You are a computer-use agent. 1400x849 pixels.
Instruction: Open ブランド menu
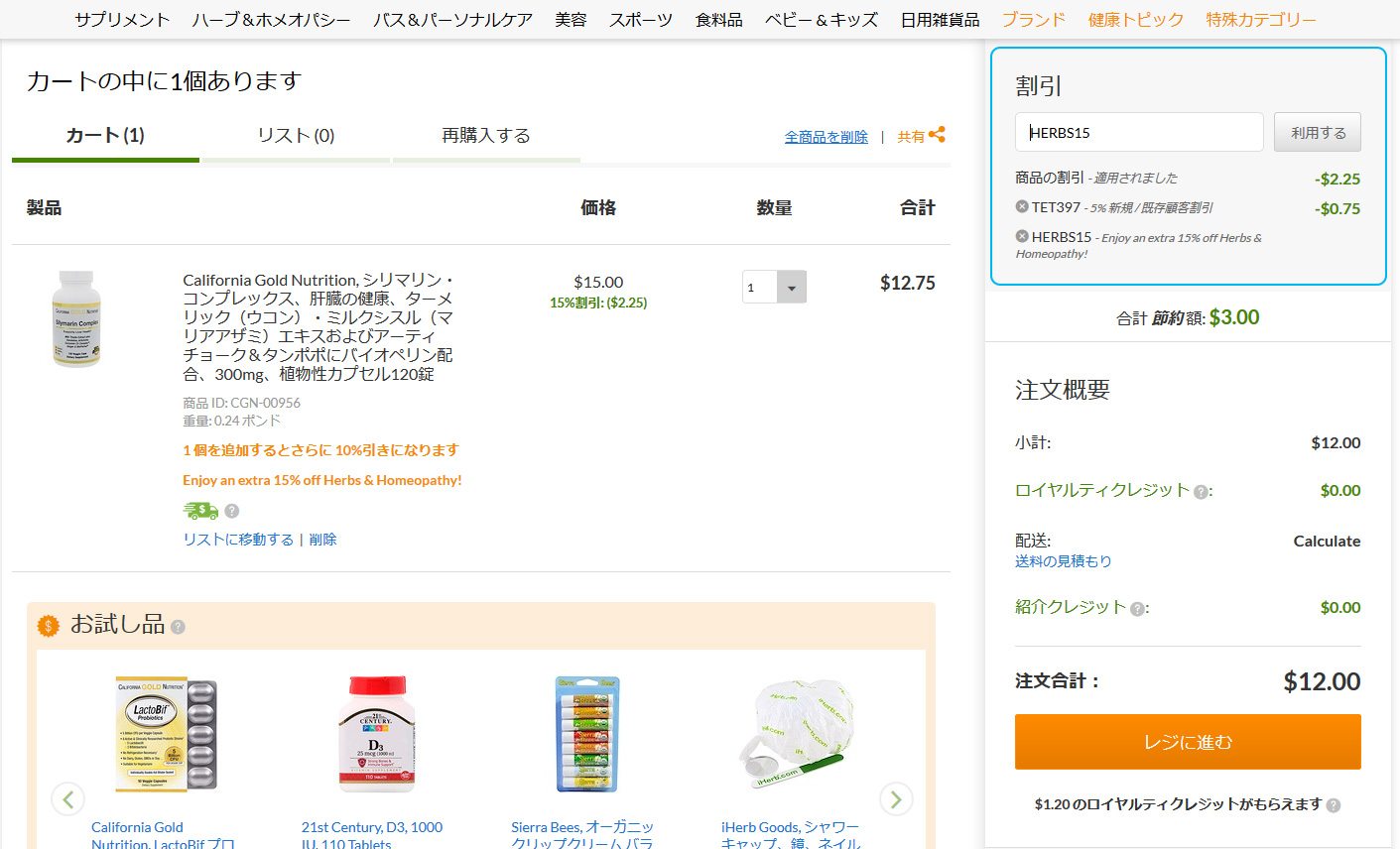pyautogui.click(x=1034, y=20)
